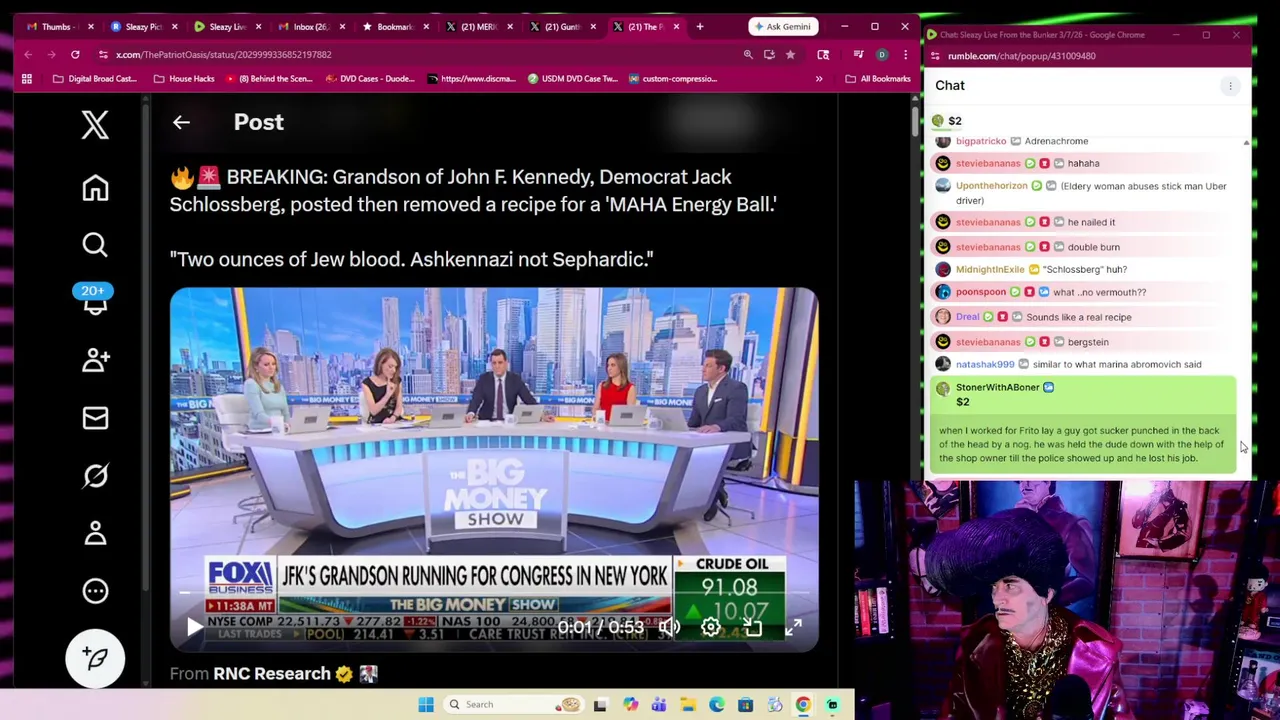1280x720 pixels.
Task: Open the $2 rant indicator in chat header
Action: tap(947, 121)
